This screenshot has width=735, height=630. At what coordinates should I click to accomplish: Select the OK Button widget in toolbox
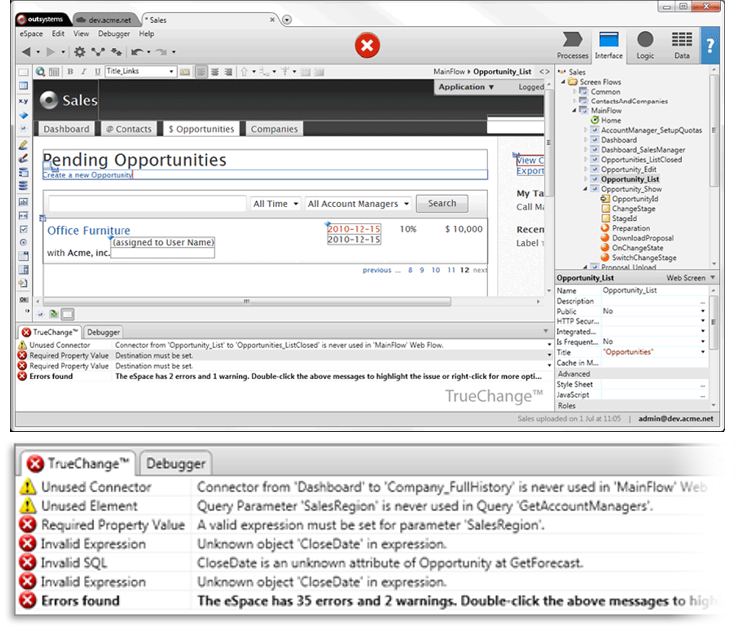pyautogui.click(x=23, y=300)
